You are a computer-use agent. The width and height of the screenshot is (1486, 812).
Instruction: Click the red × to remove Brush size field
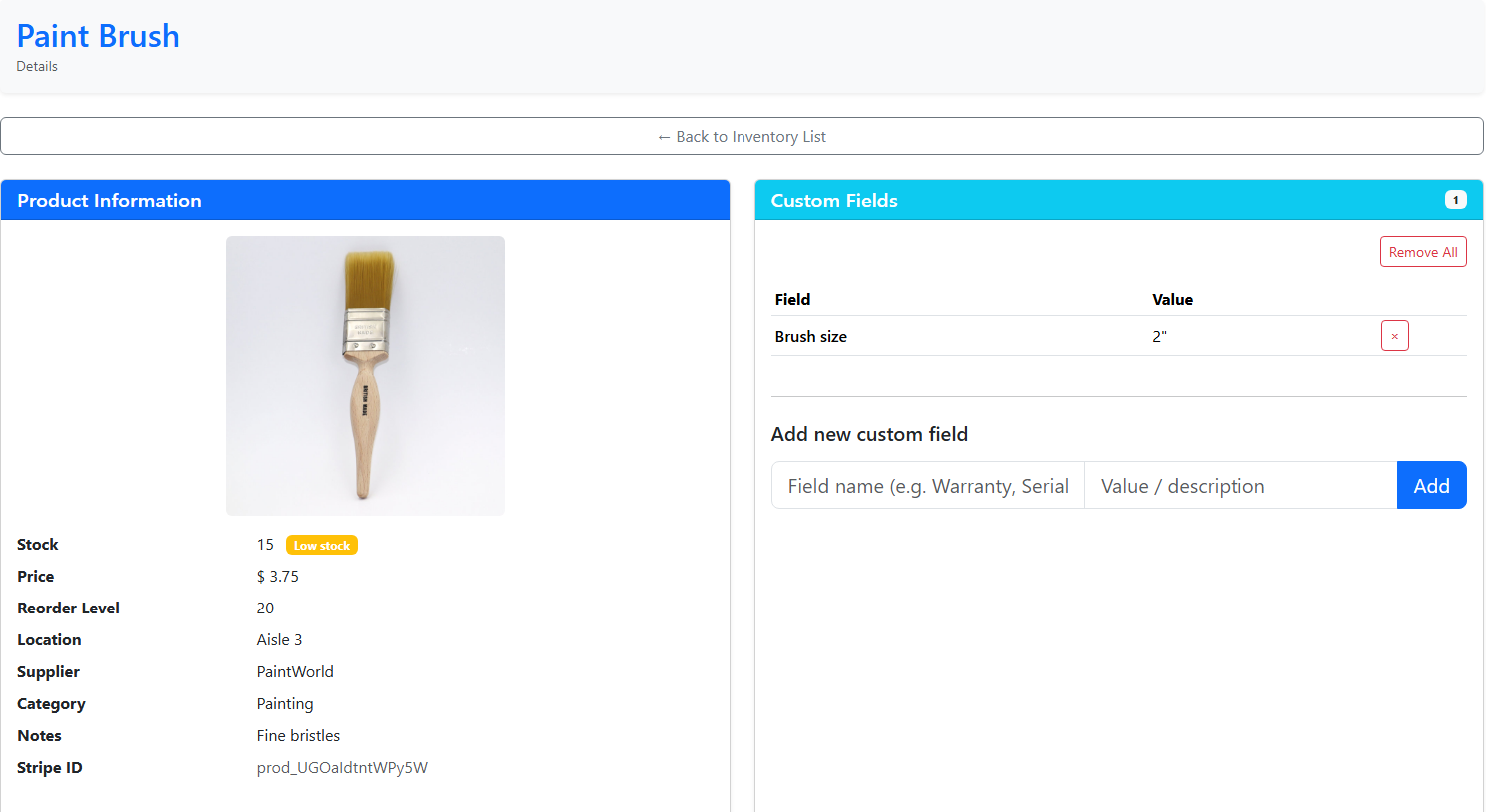coord(1394,335)
